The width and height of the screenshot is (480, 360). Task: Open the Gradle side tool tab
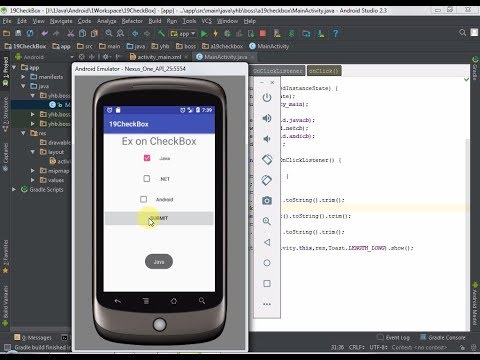[475, 69]
